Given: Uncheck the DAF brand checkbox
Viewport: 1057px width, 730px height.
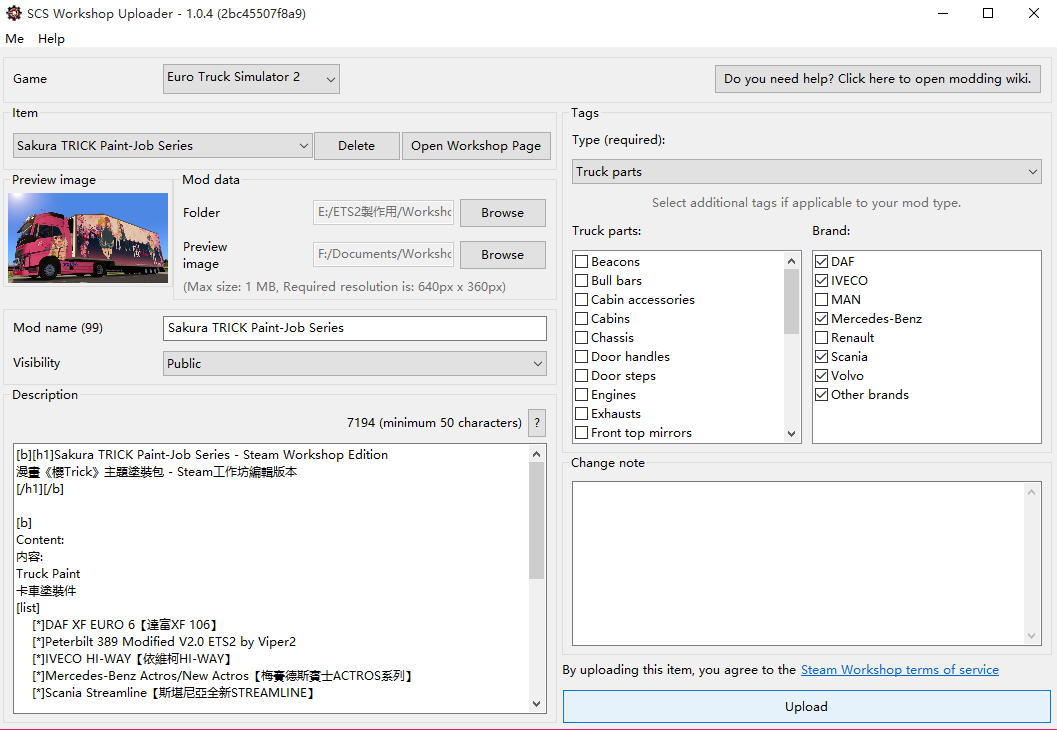Looking at the screenshot, I should click(822, 262).
